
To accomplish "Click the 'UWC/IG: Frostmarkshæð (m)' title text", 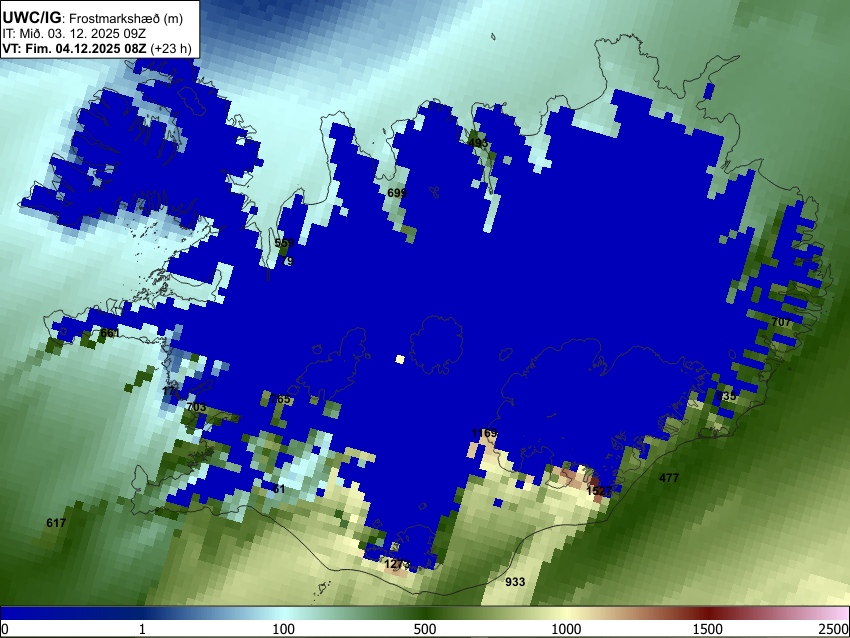I will coord(93,18).
